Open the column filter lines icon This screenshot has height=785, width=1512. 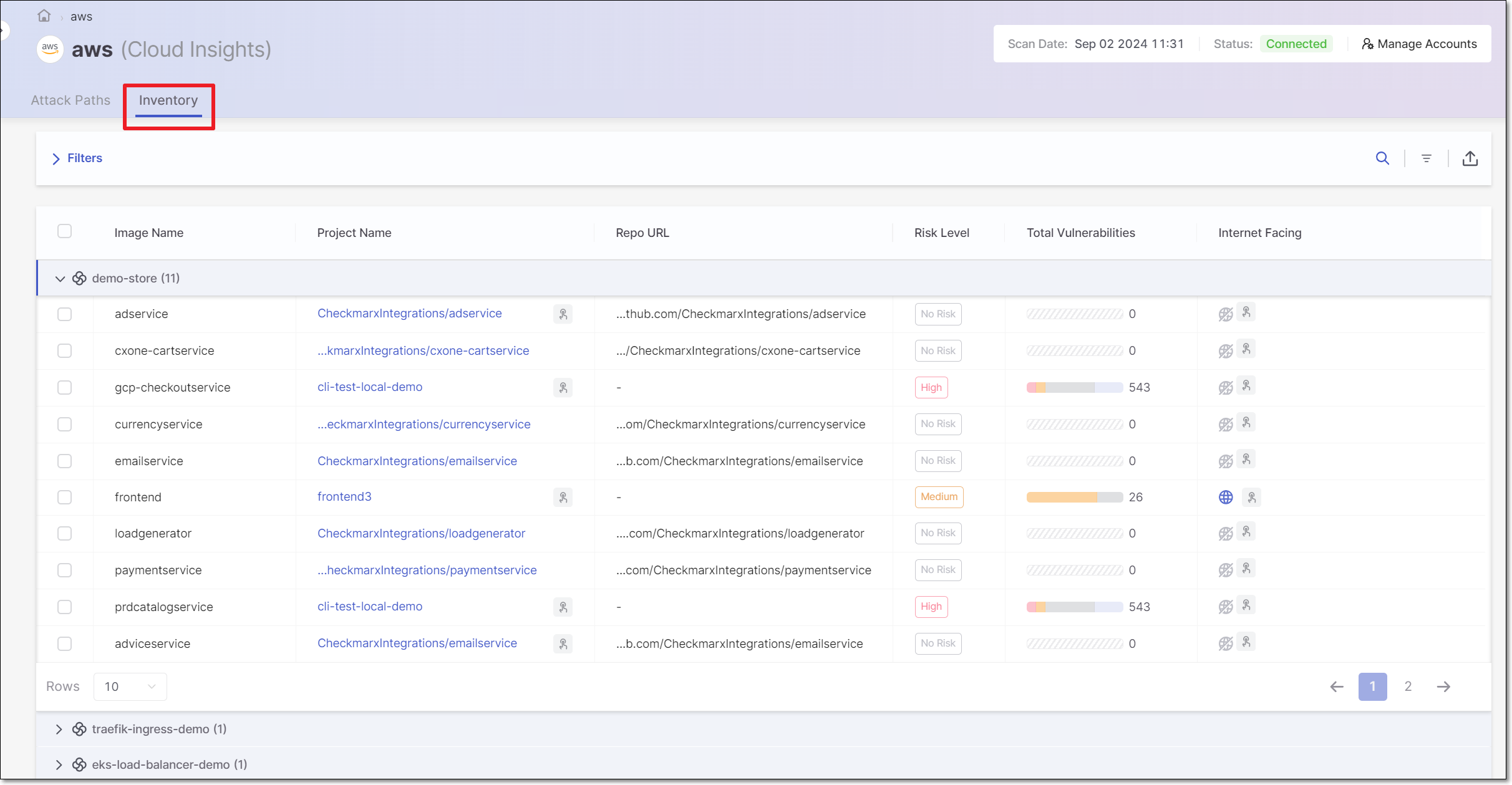point(1426,158)
